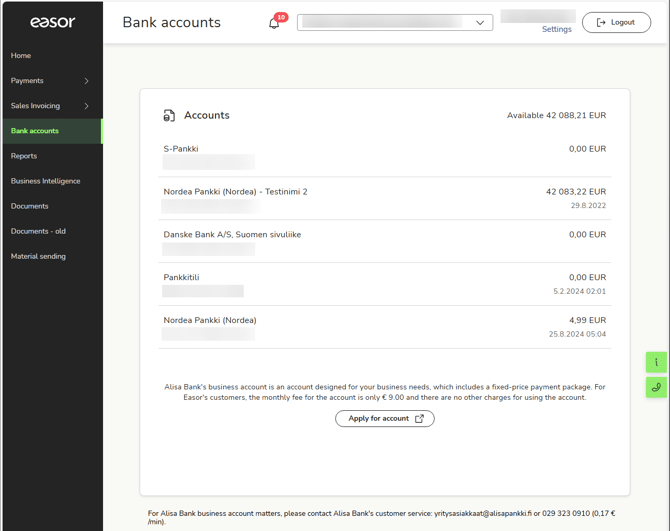Click Available 42 088,21 EUR total
This screenshot has height=531, width=670.
click(556, 115)
